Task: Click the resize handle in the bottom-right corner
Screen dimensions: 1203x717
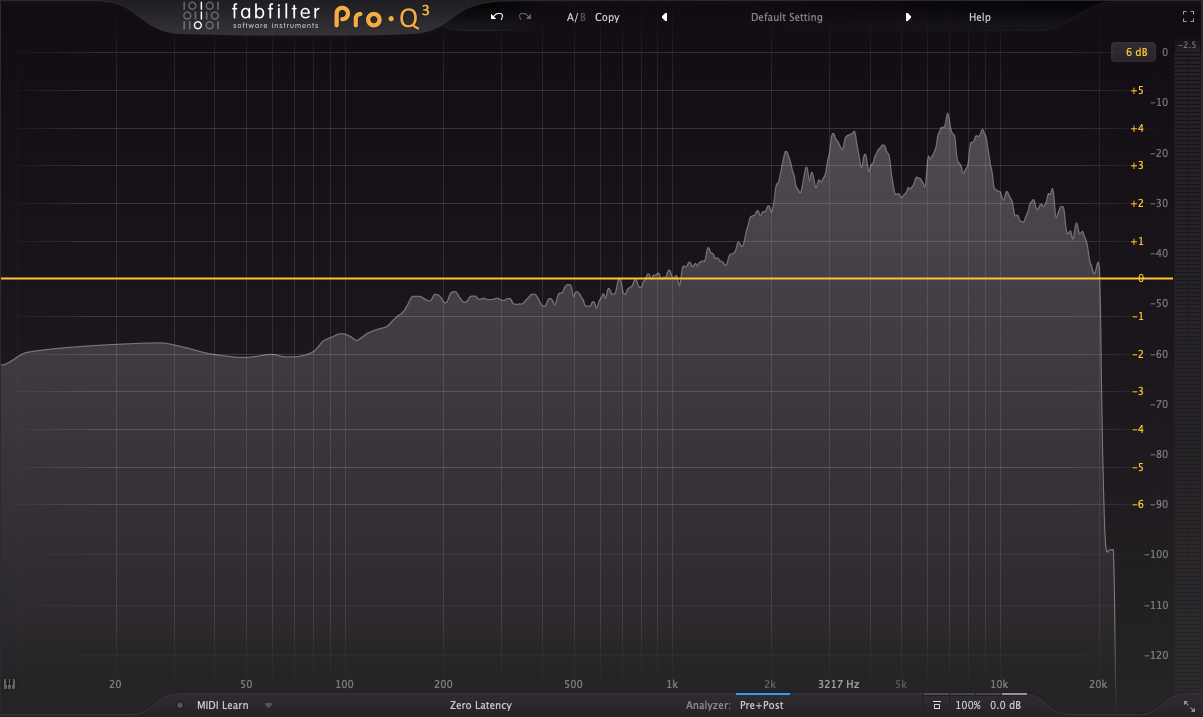Action: 1188,704
